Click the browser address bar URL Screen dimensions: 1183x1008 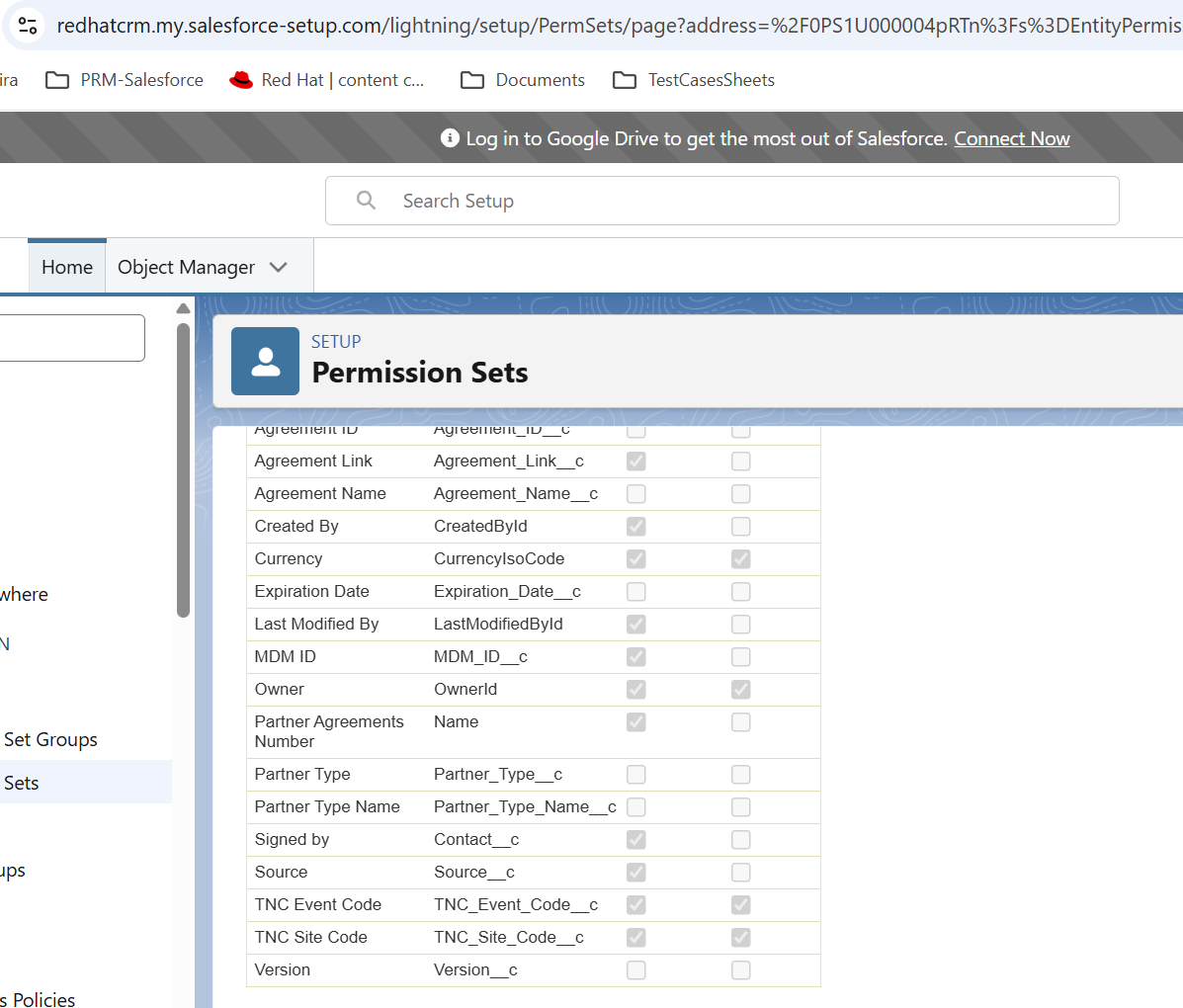[619, 26]
